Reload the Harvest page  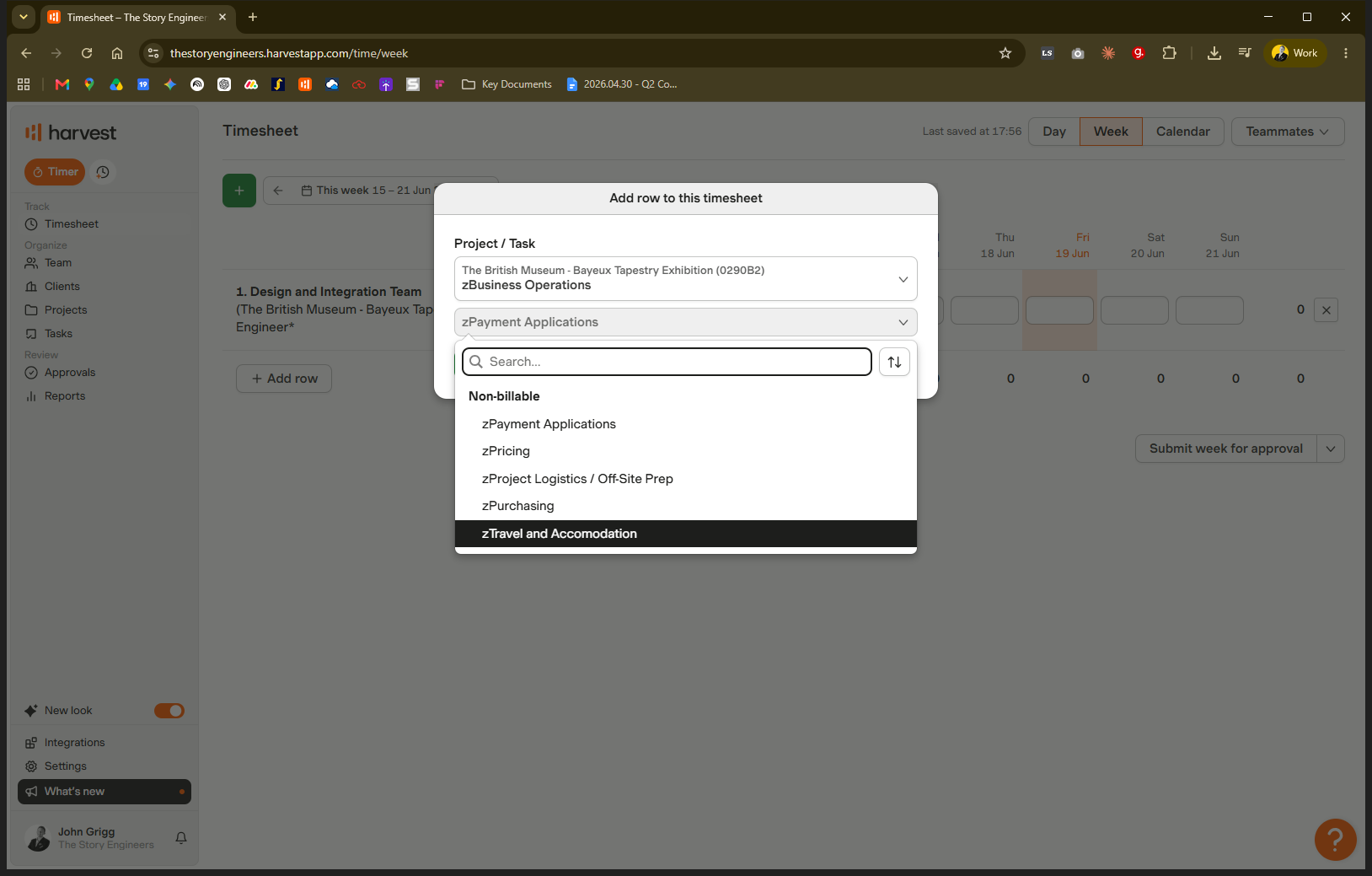(x=87, y=53)
